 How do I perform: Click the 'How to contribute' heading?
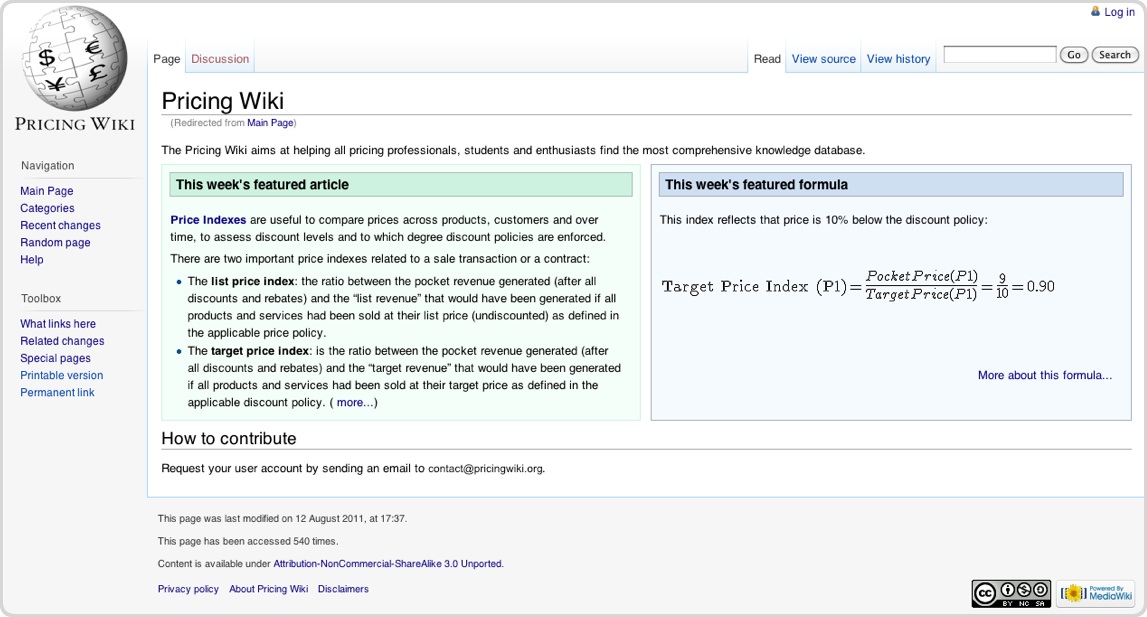click(229, 438)
